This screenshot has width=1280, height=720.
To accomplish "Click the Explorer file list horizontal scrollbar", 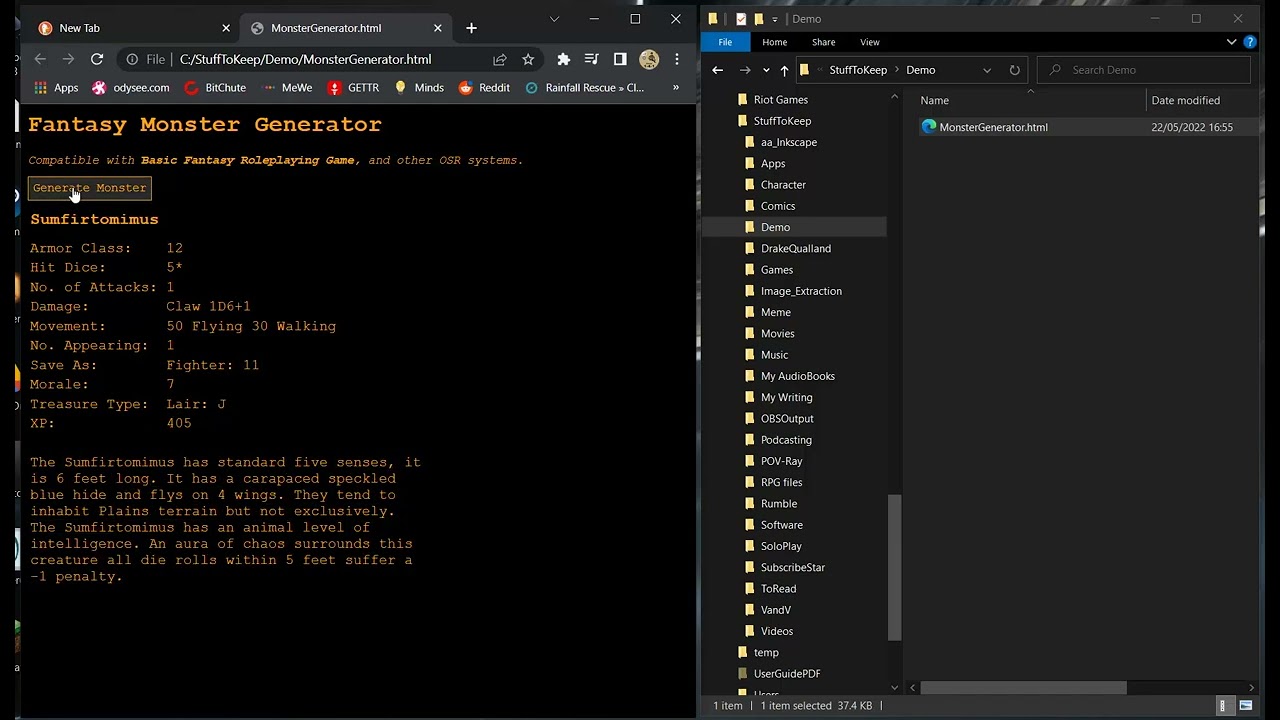I will tap(1023, 687).
